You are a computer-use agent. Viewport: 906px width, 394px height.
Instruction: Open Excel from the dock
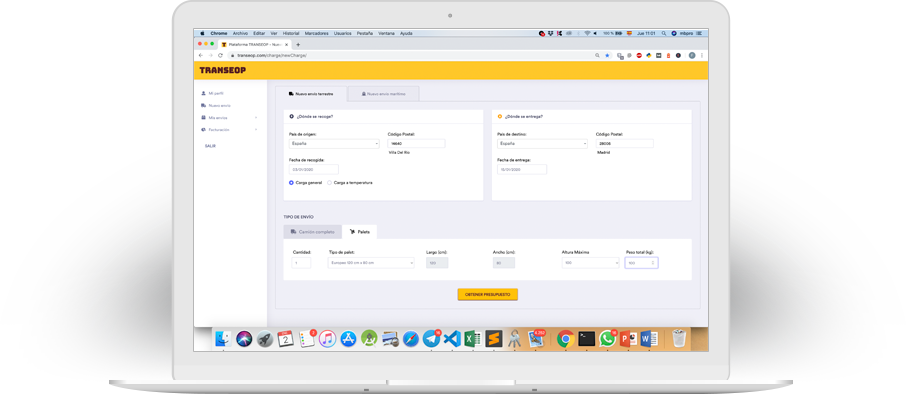point(473,339)
